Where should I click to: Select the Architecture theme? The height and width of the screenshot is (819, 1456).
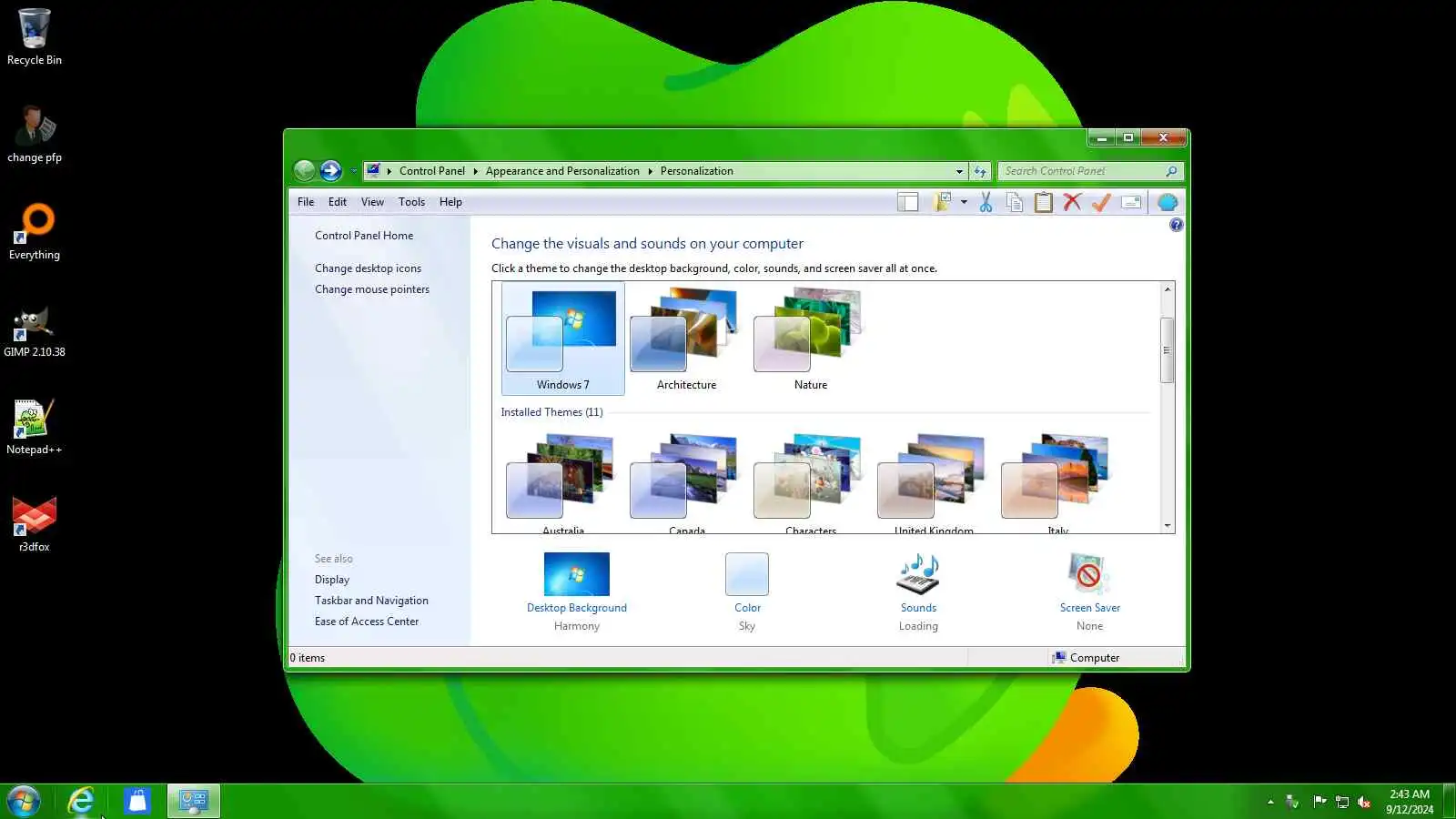tap(686, 338)
